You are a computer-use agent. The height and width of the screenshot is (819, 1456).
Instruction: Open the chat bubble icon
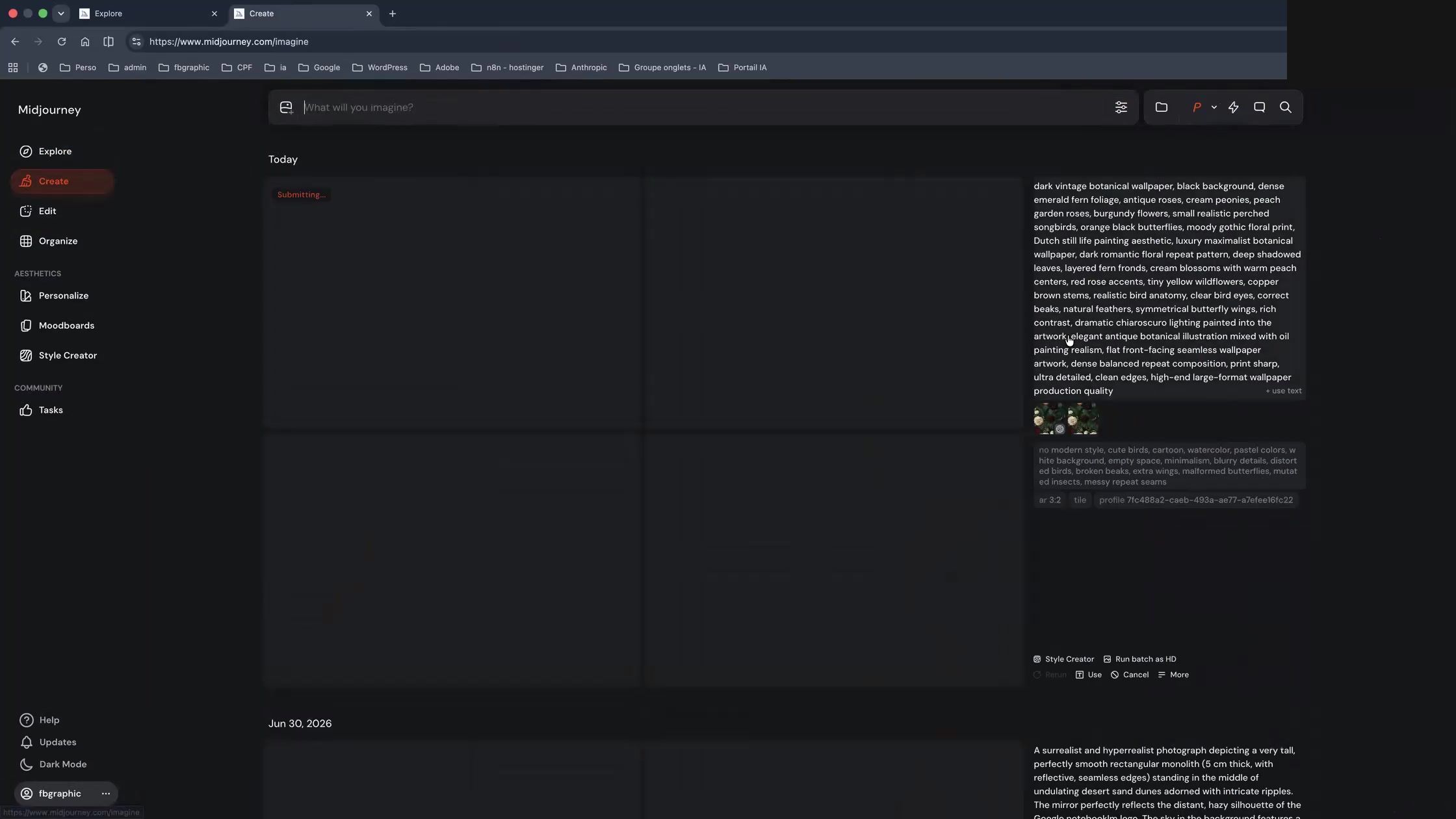pos(1259,107)
